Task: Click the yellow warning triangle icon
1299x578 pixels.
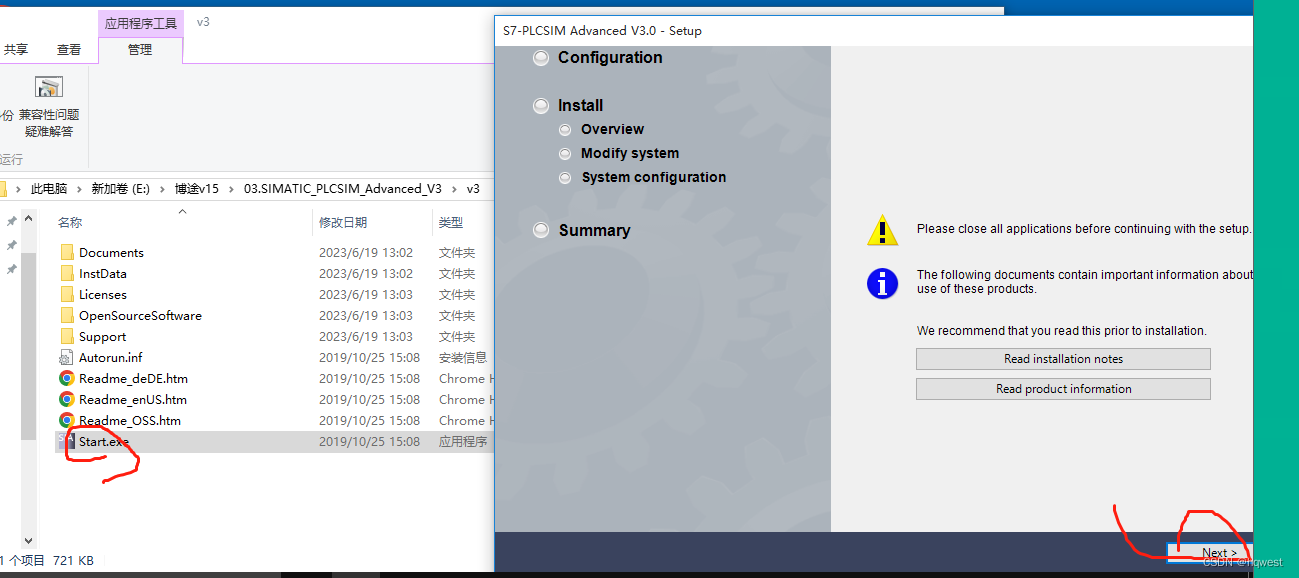Action: tap(883, 230)
